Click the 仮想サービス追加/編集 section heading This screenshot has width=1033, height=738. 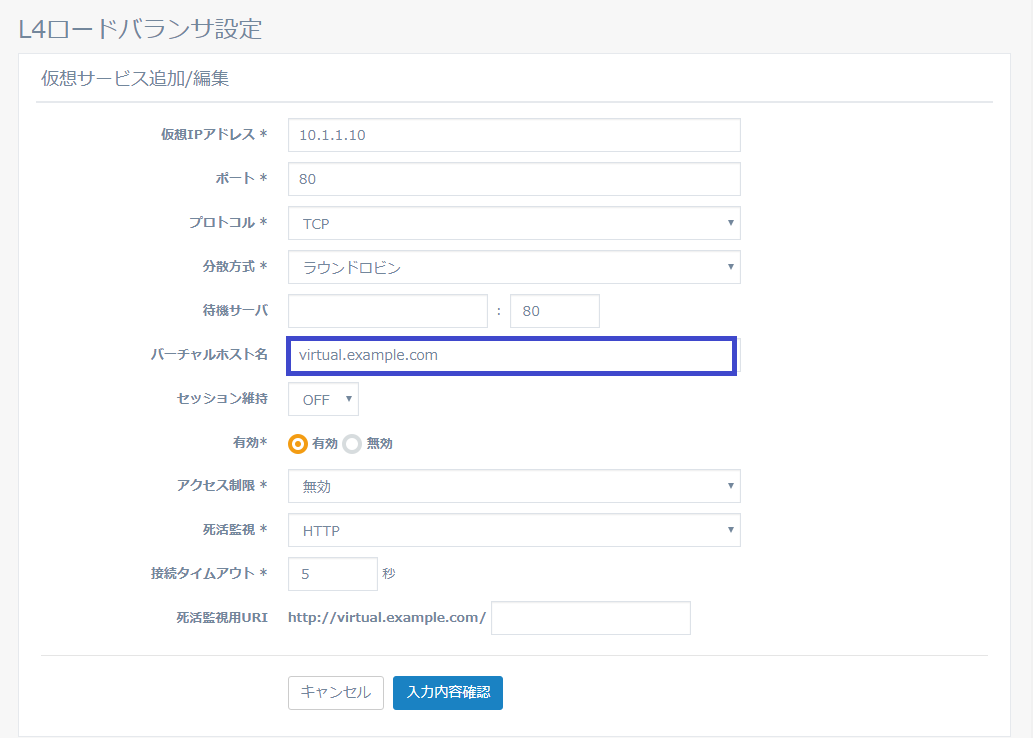(135, 78)
